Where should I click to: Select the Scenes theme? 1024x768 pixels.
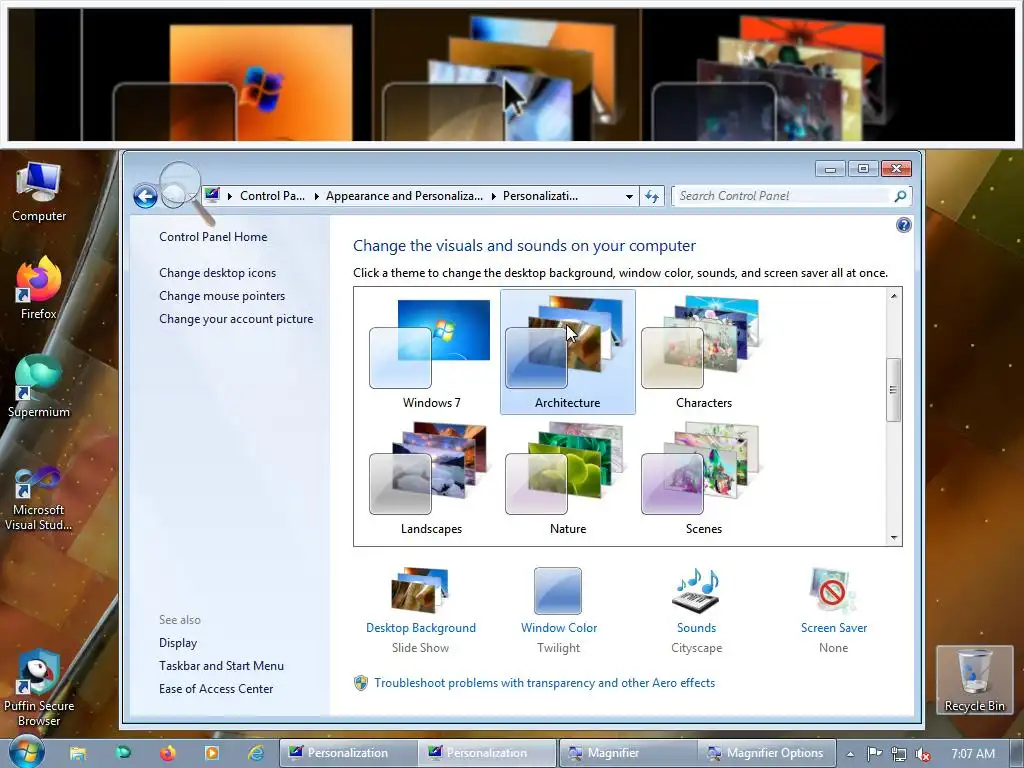[703, 479]
